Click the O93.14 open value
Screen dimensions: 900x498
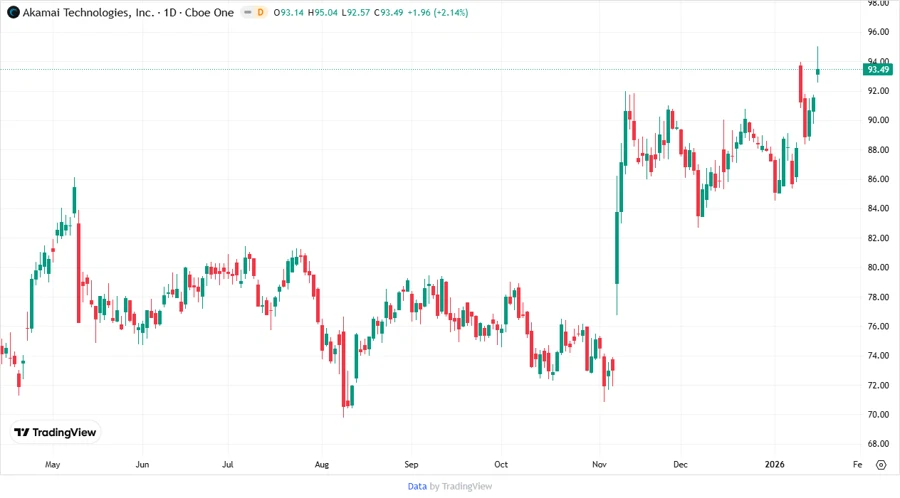pos(289,13)
